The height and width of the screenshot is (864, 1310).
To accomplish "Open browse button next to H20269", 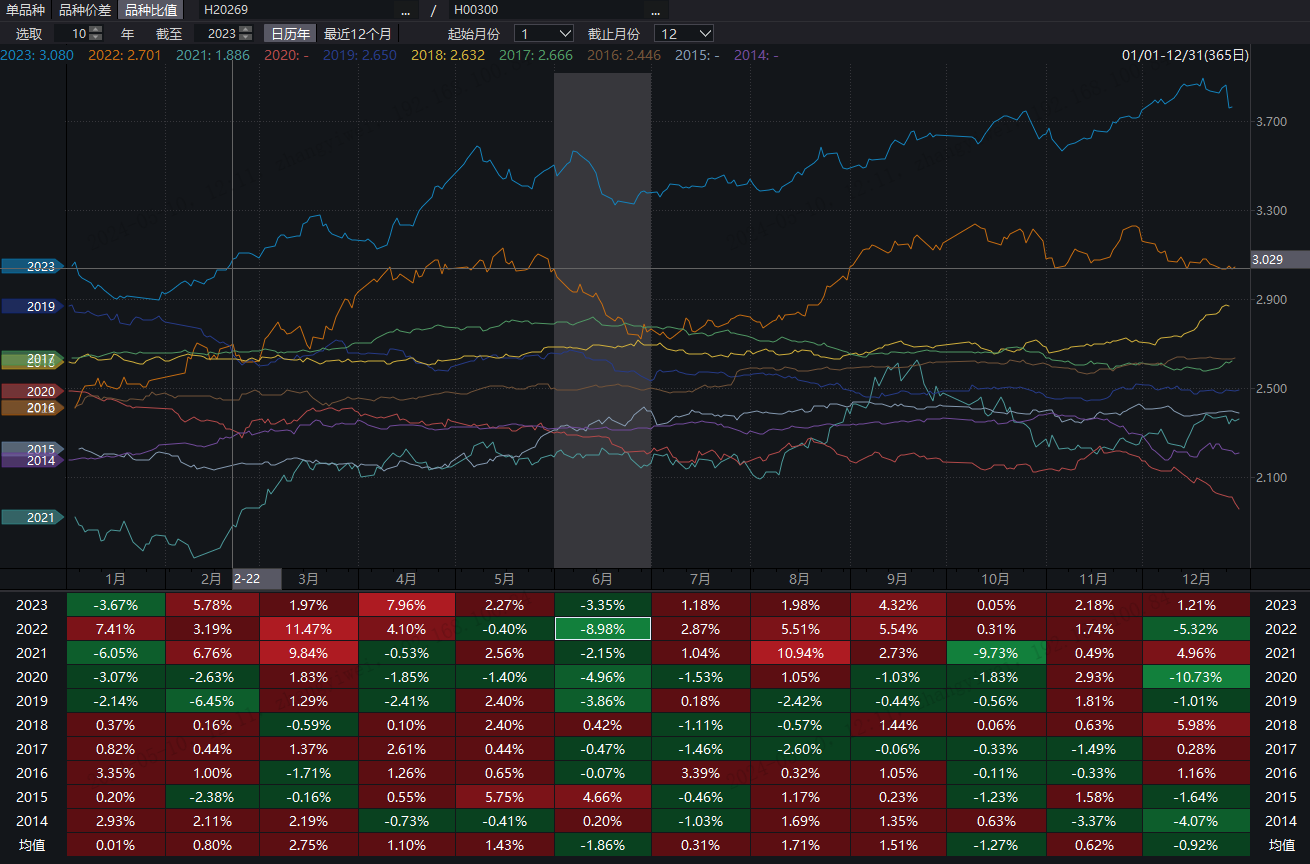I will coord(405,11).
